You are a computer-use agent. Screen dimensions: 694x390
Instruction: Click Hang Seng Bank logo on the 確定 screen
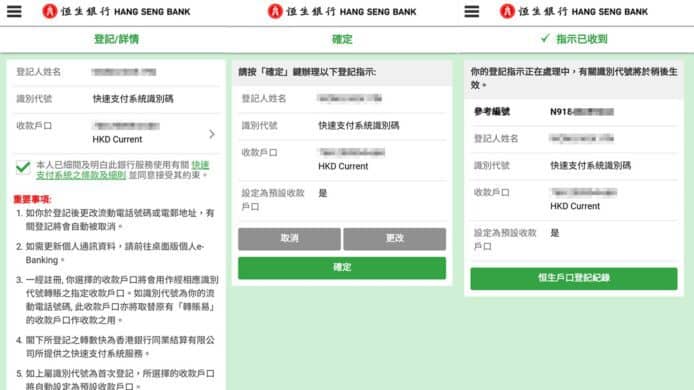coord(342,12)
